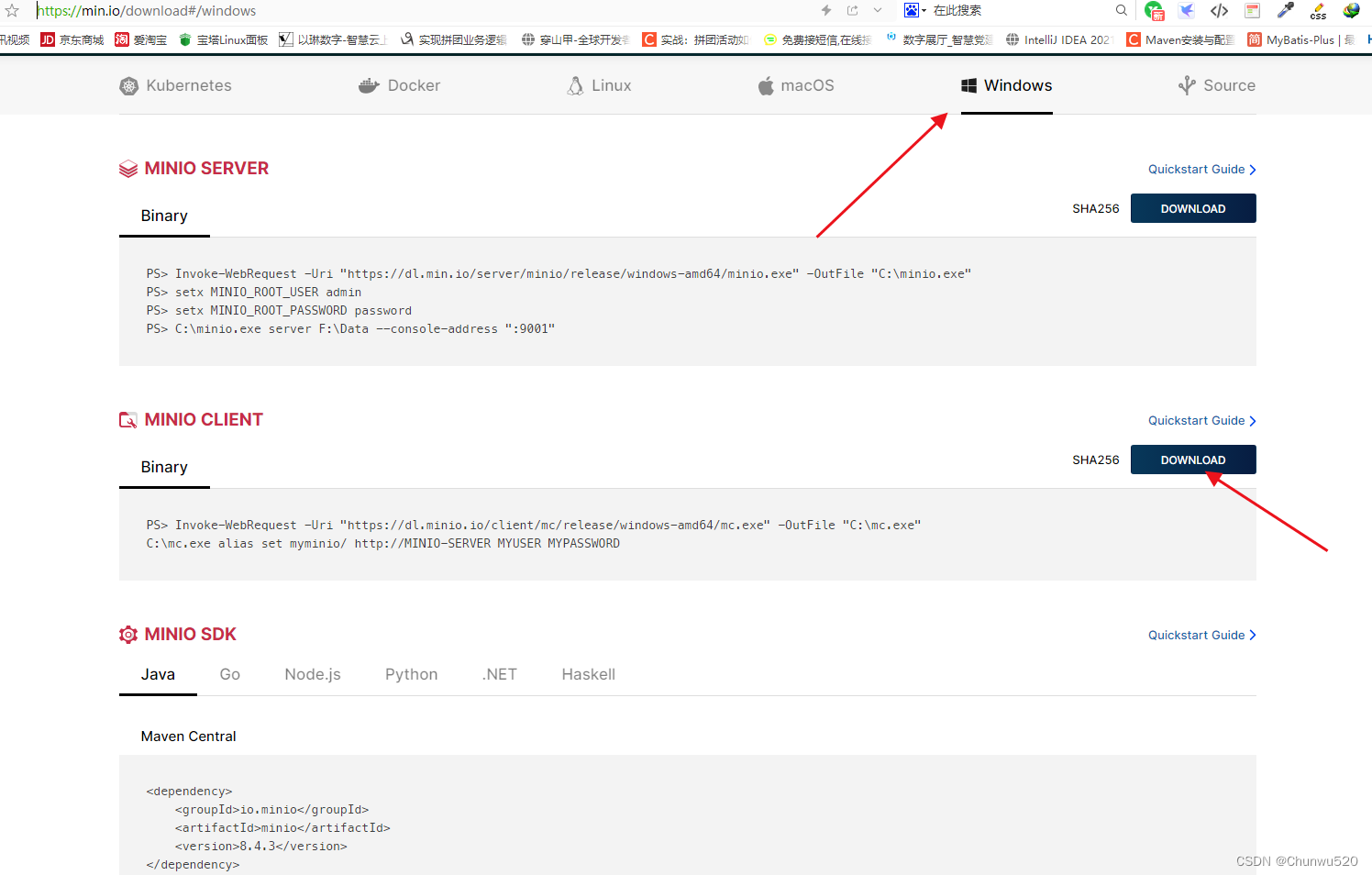Select Binary tab under MinIO Server
1372x875 pixels.
[164, 216]
